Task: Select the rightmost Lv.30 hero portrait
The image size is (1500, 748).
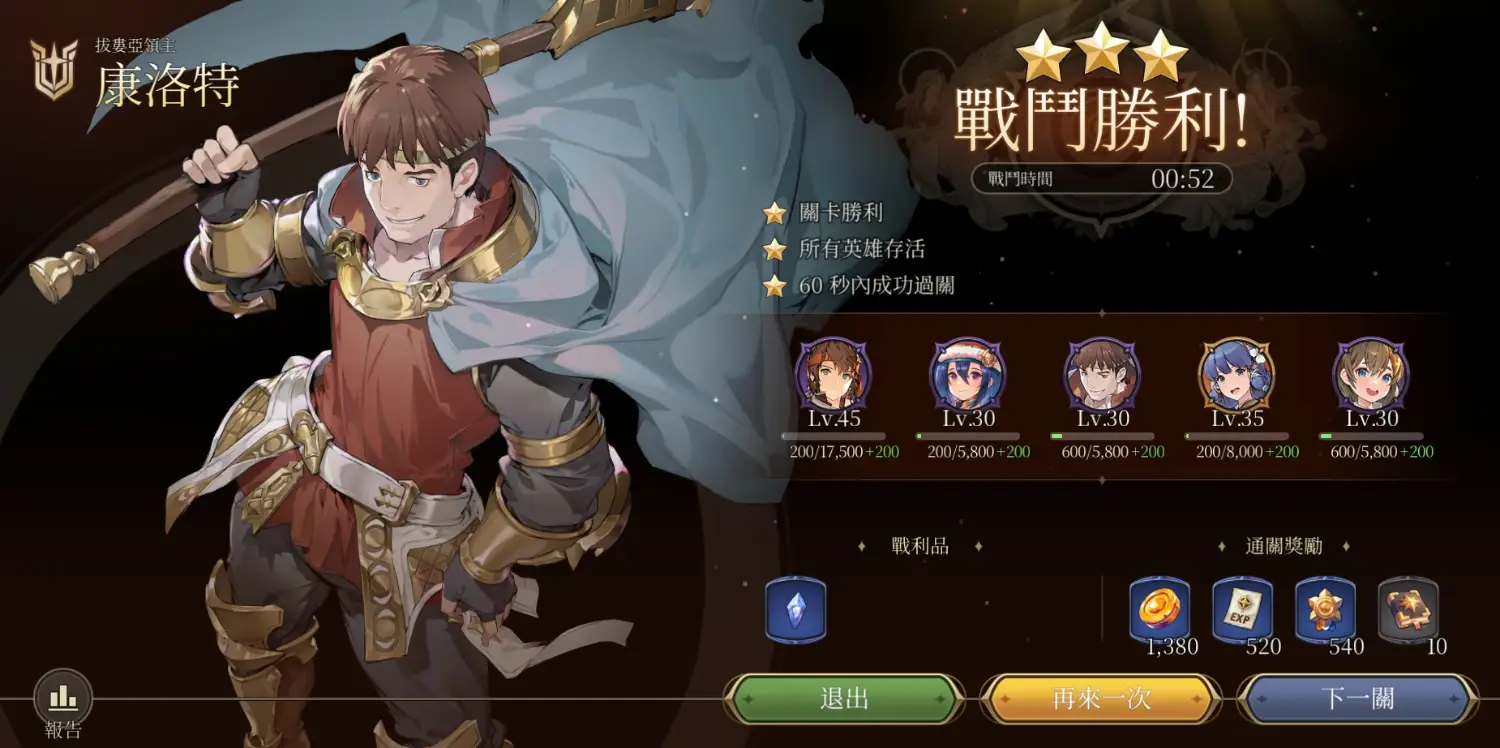Action: click(x=1371, y=375)
